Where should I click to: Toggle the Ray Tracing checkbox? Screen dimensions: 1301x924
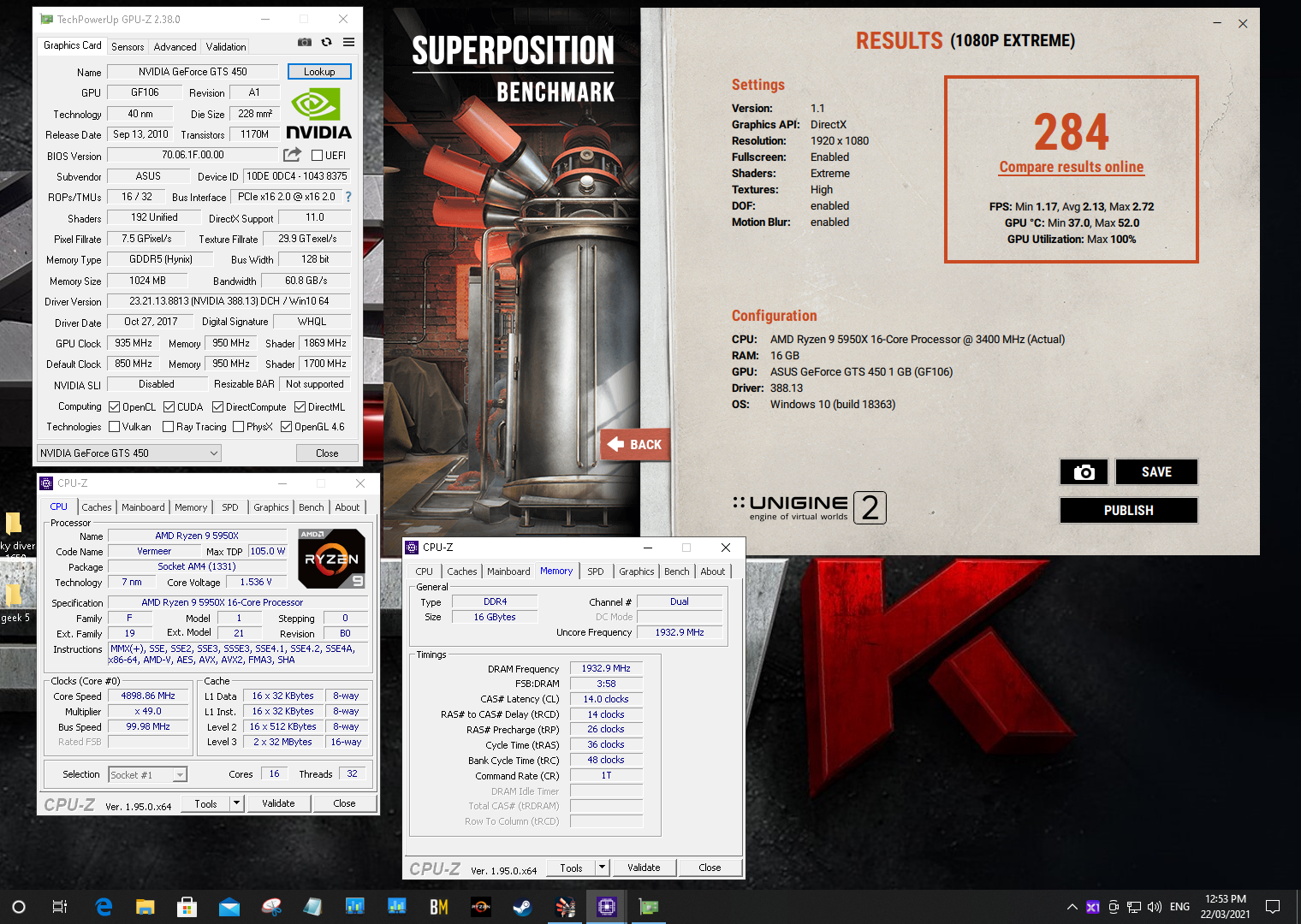(x=169, y=427)
